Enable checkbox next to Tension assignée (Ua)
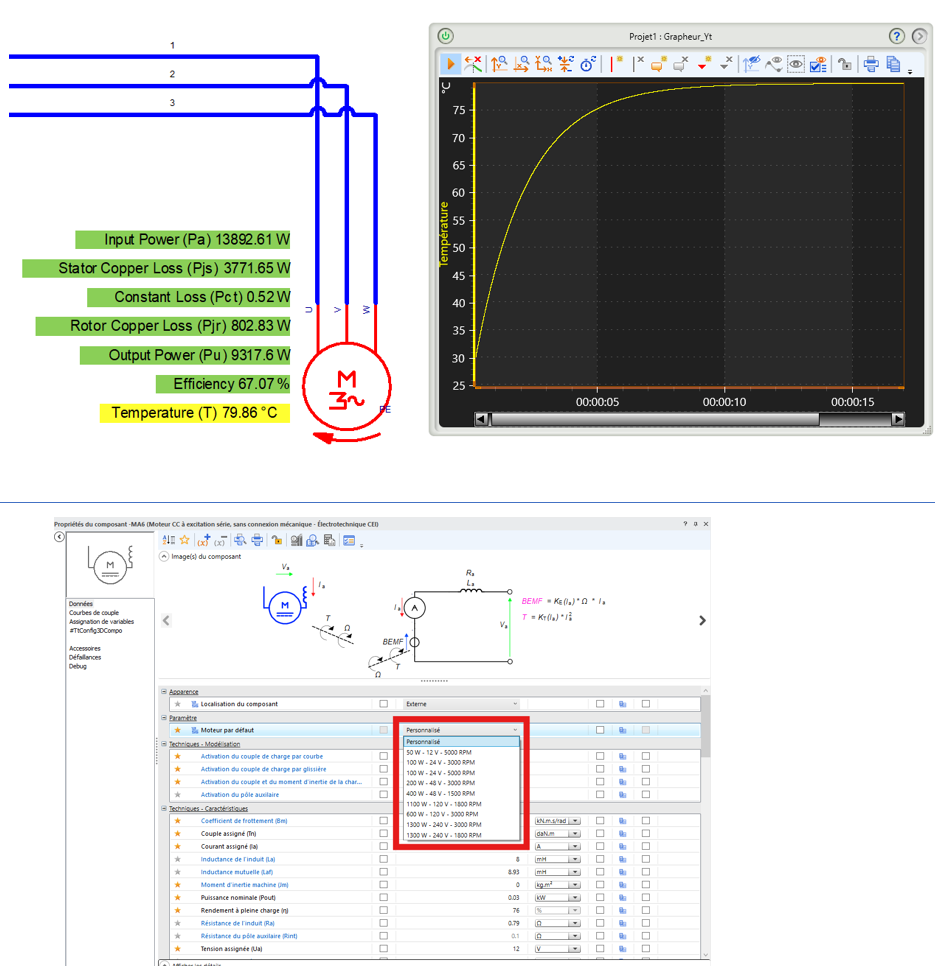 coord(383,949)
